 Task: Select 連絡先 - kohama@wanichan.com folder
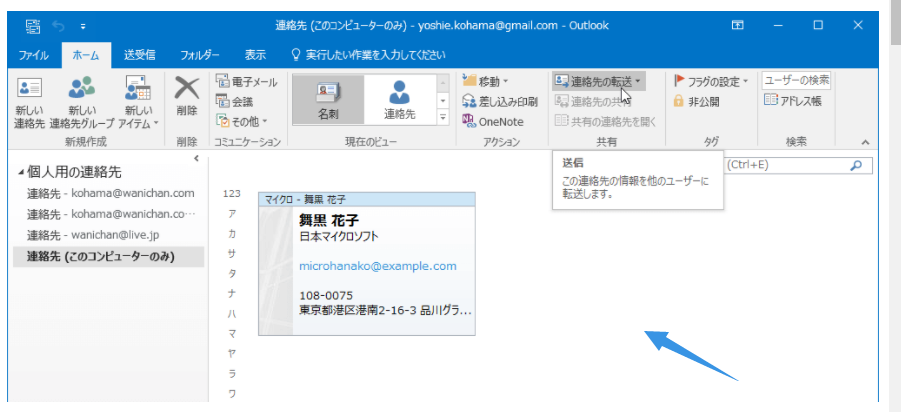(110, 193)
